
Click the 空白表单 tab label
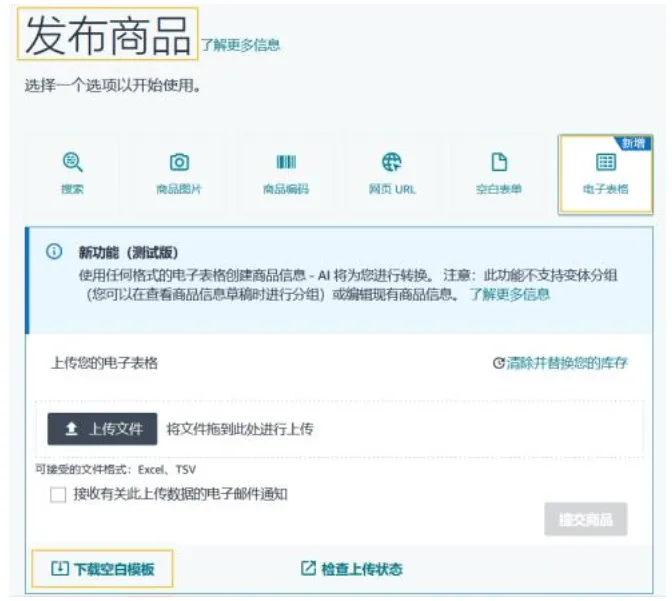tap(499, 189)
